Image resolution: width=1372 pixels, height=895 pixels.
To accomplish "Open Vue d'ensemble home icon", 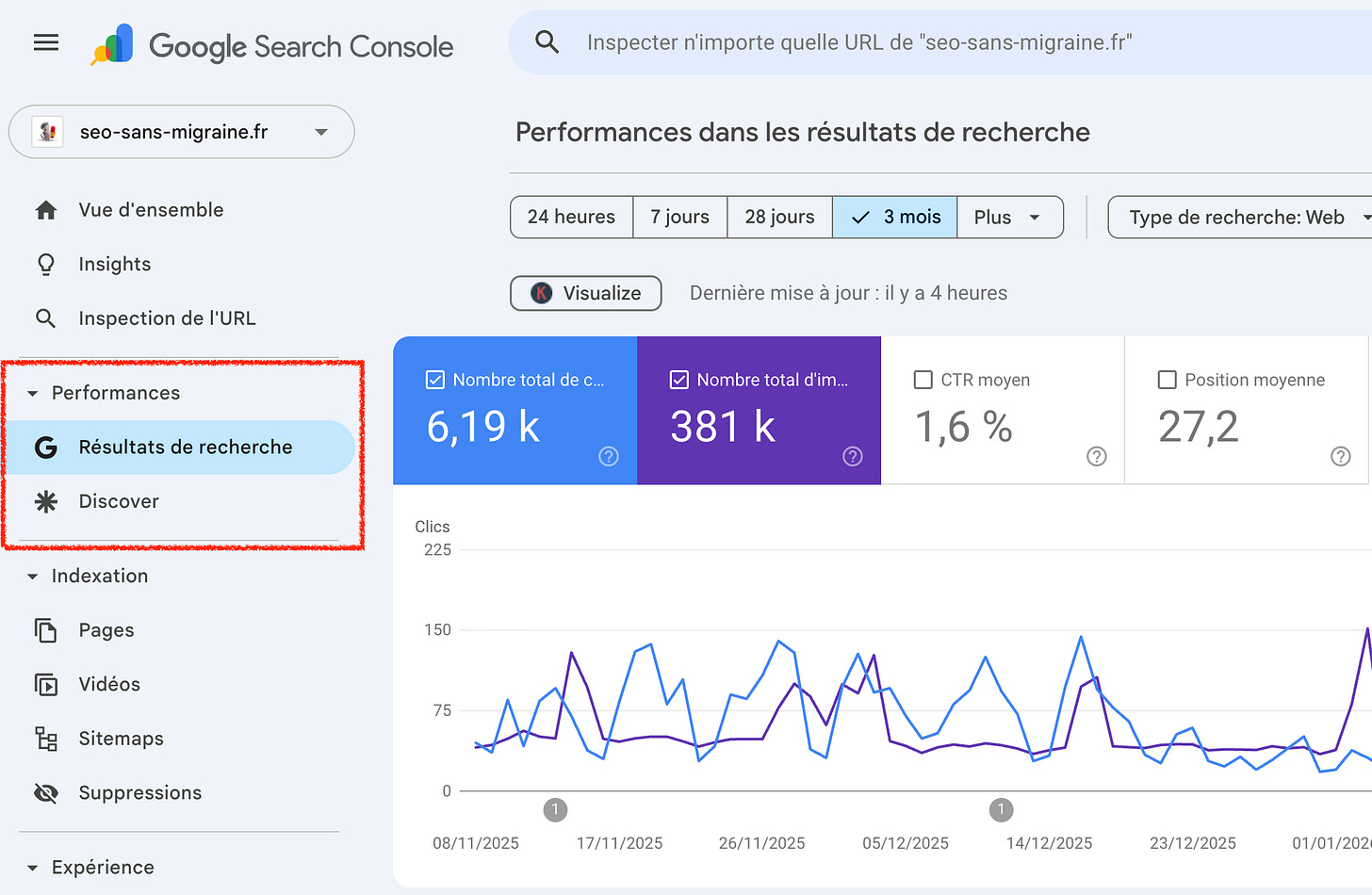I will coord(46,210).
